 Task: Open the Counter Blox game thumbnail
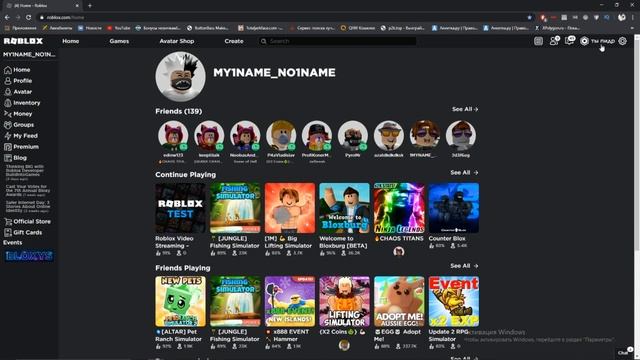454,208
